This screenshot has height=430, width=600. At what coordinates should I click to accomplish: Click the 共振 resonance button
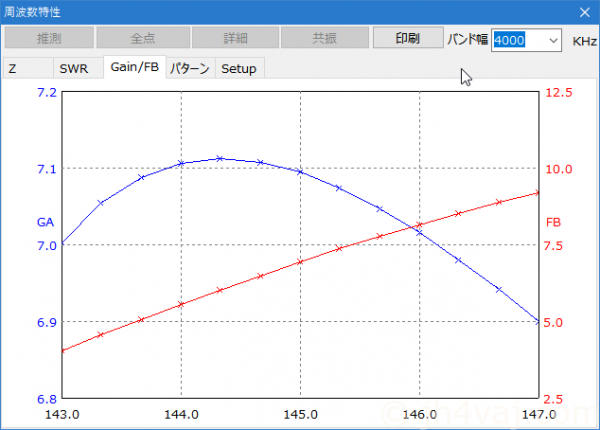(x=324, y=38)
